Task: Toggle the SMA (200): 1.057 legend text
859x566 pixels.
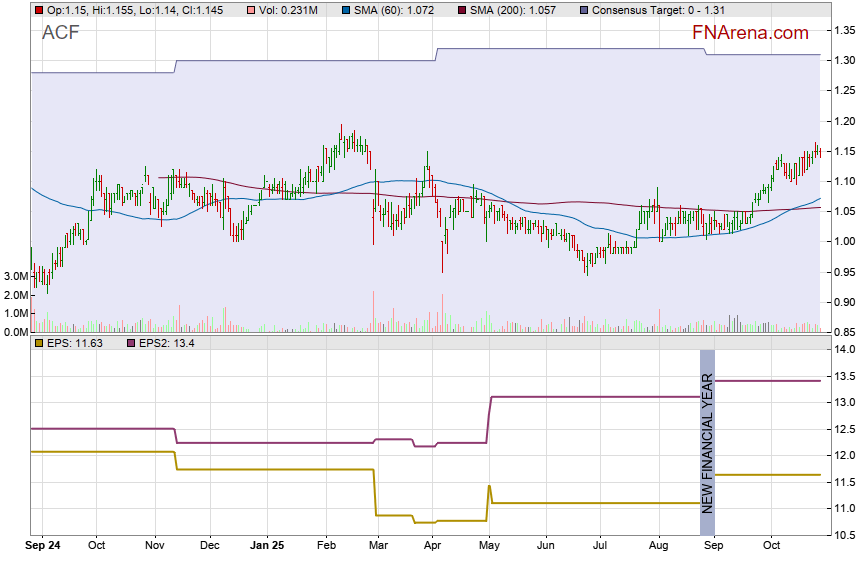Action: (x=520, y=9)
